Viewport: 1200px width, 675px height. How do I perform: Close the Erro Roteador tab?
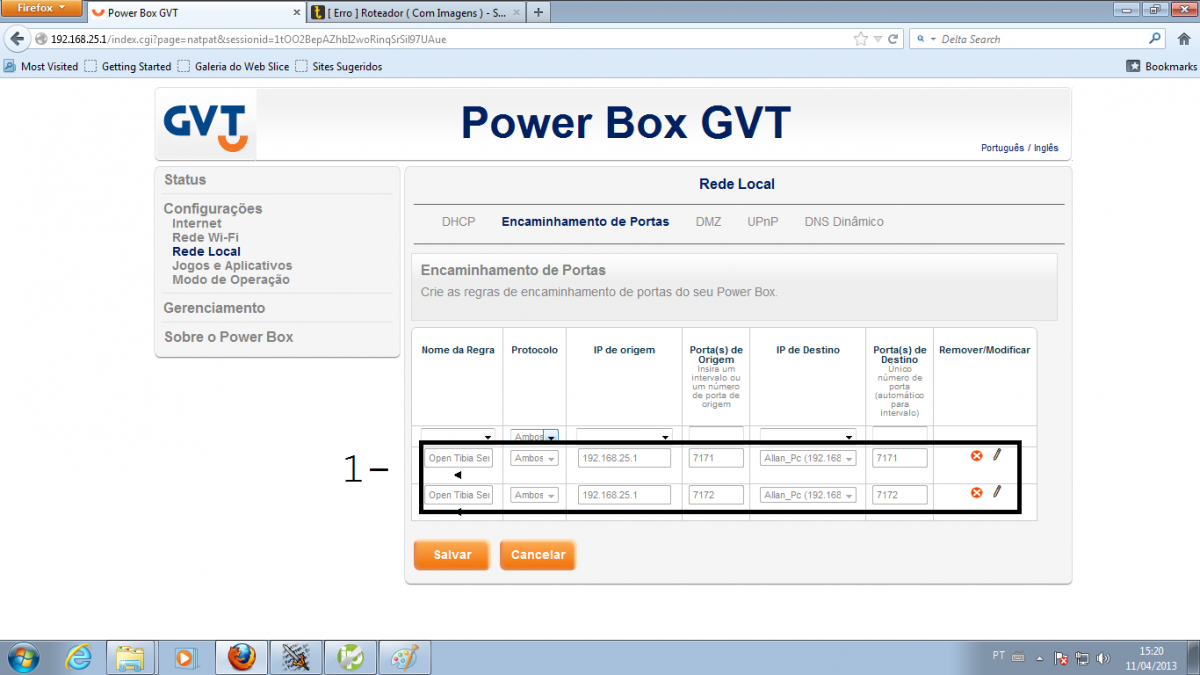tap(516, 13)
